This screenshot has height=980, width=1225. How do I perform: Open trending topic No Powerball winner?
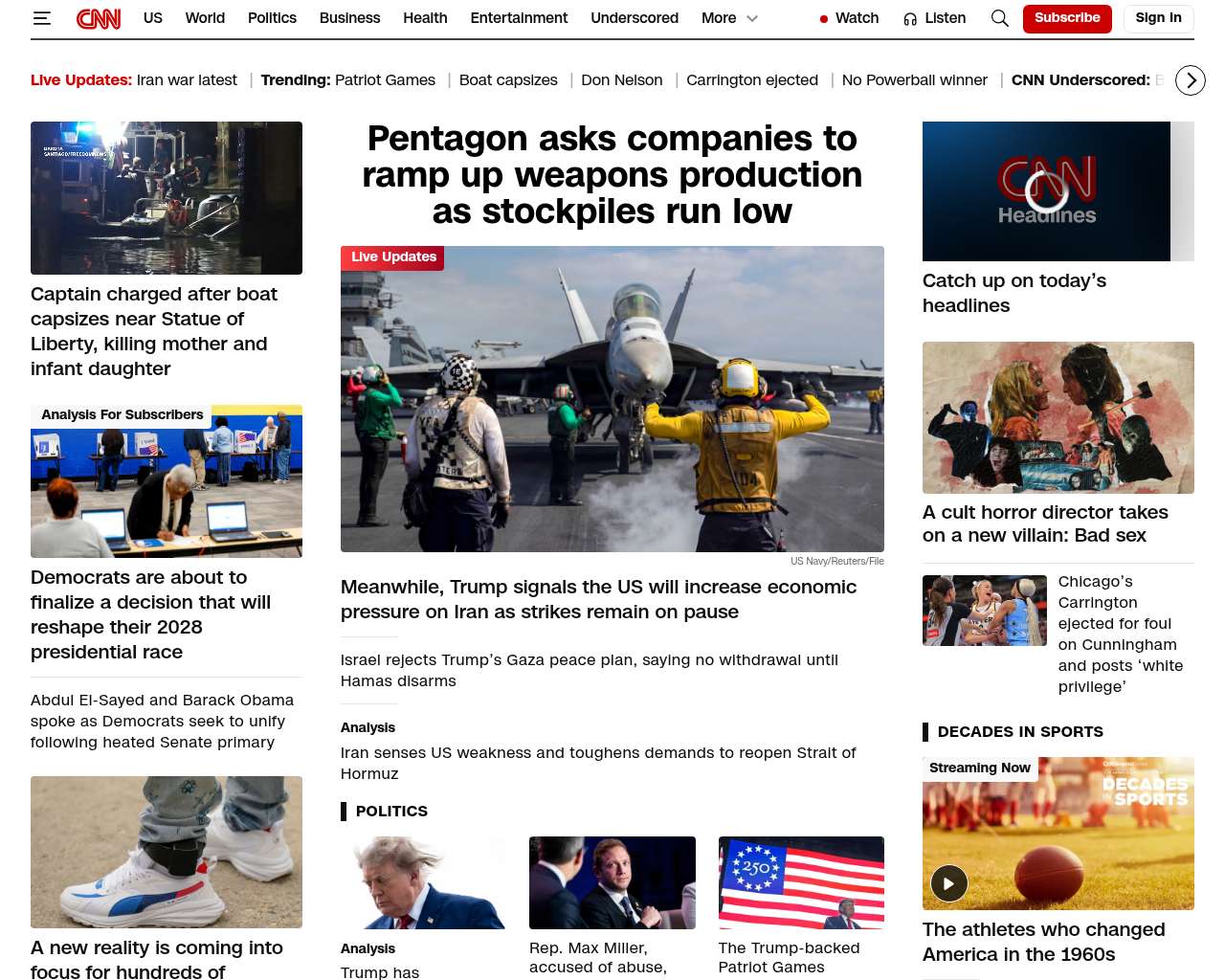(x=915, y=80)
